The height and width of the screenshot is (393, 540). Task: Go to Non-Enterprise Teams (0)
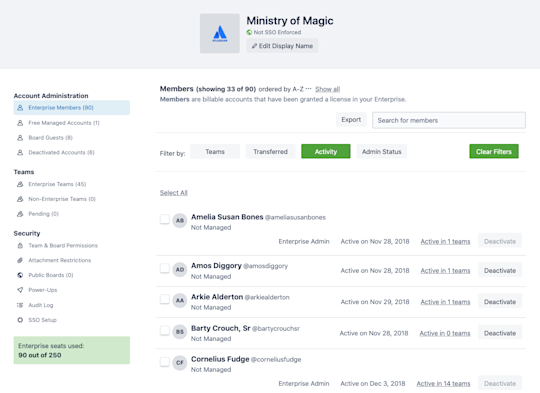click(62, 199)
